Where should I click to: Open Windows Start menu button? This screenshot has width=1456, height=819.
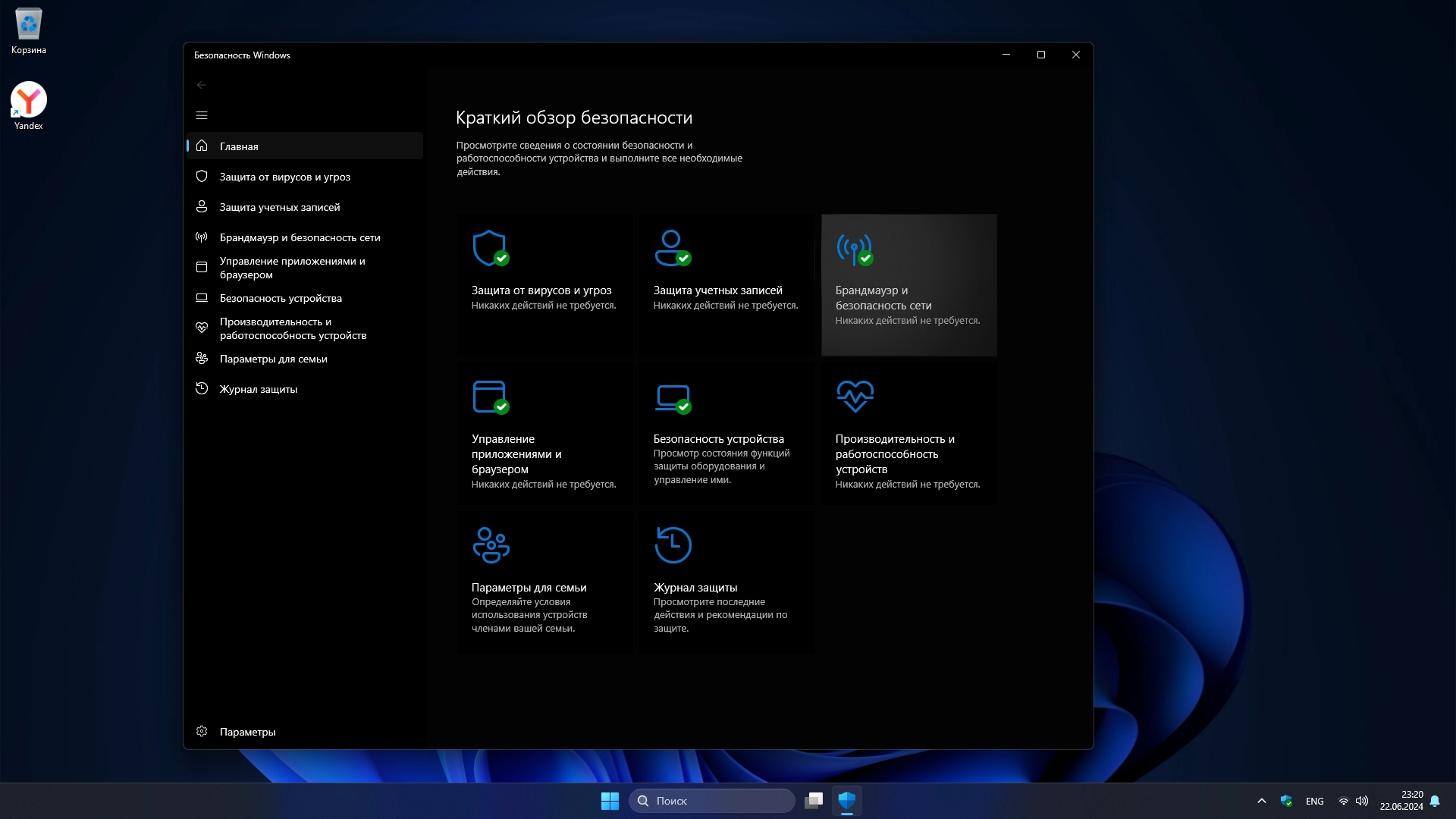pyautogui.click(x=610, y=801)
